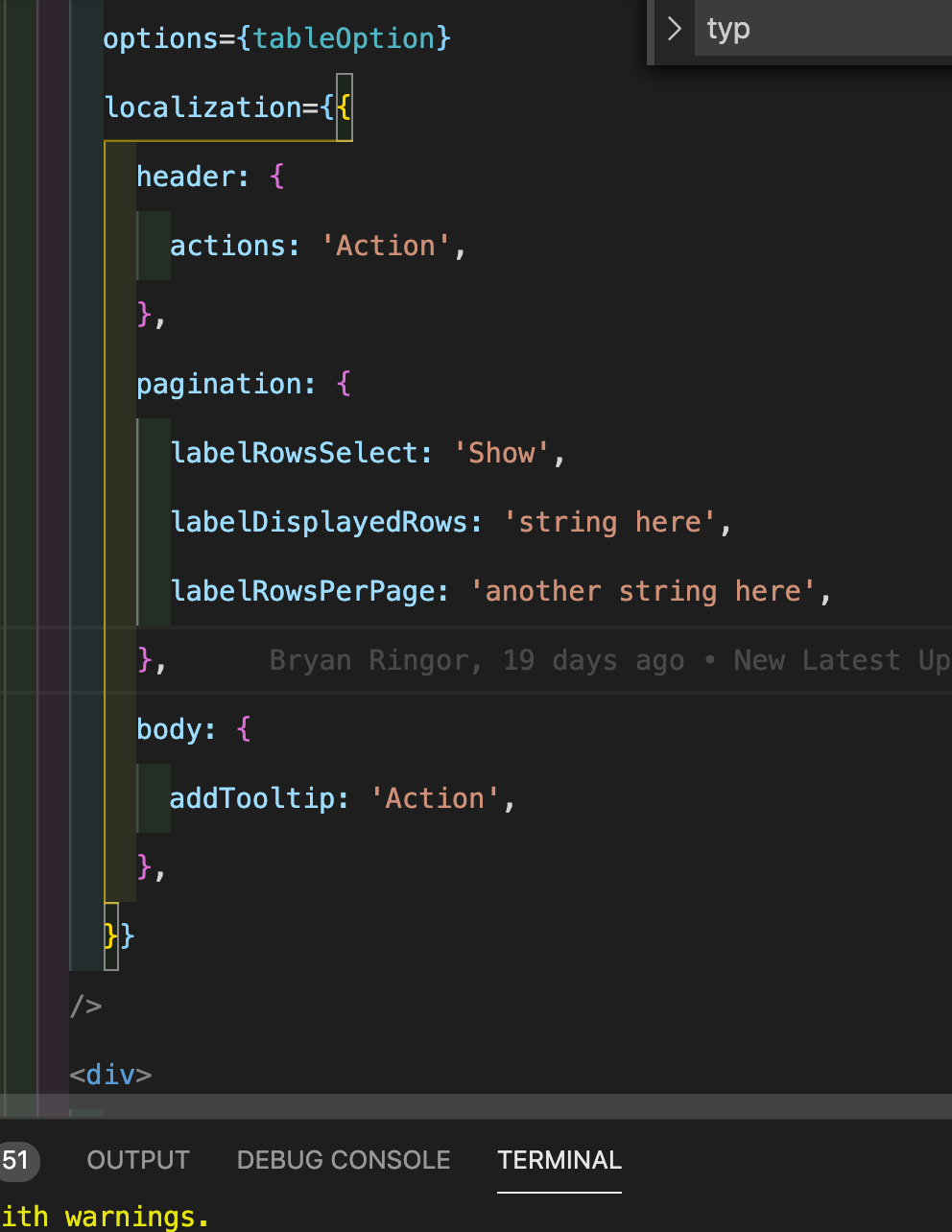Open the DEBUG CONSOLE tab
Screen dimensions: 952x1232
click(343, 1160)
